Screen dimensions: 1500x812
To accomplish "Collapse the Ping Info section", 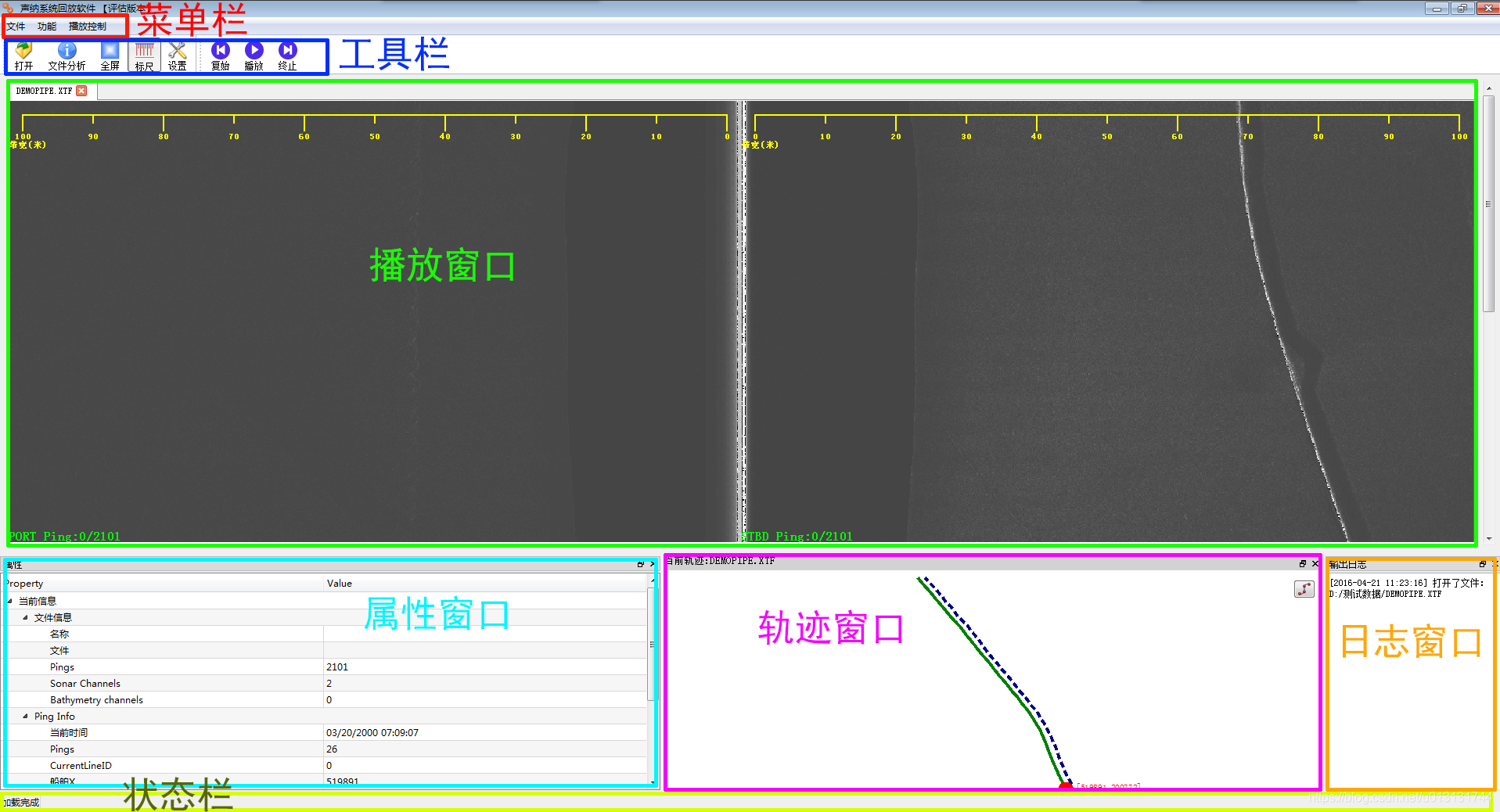I will tap(27, 716).
